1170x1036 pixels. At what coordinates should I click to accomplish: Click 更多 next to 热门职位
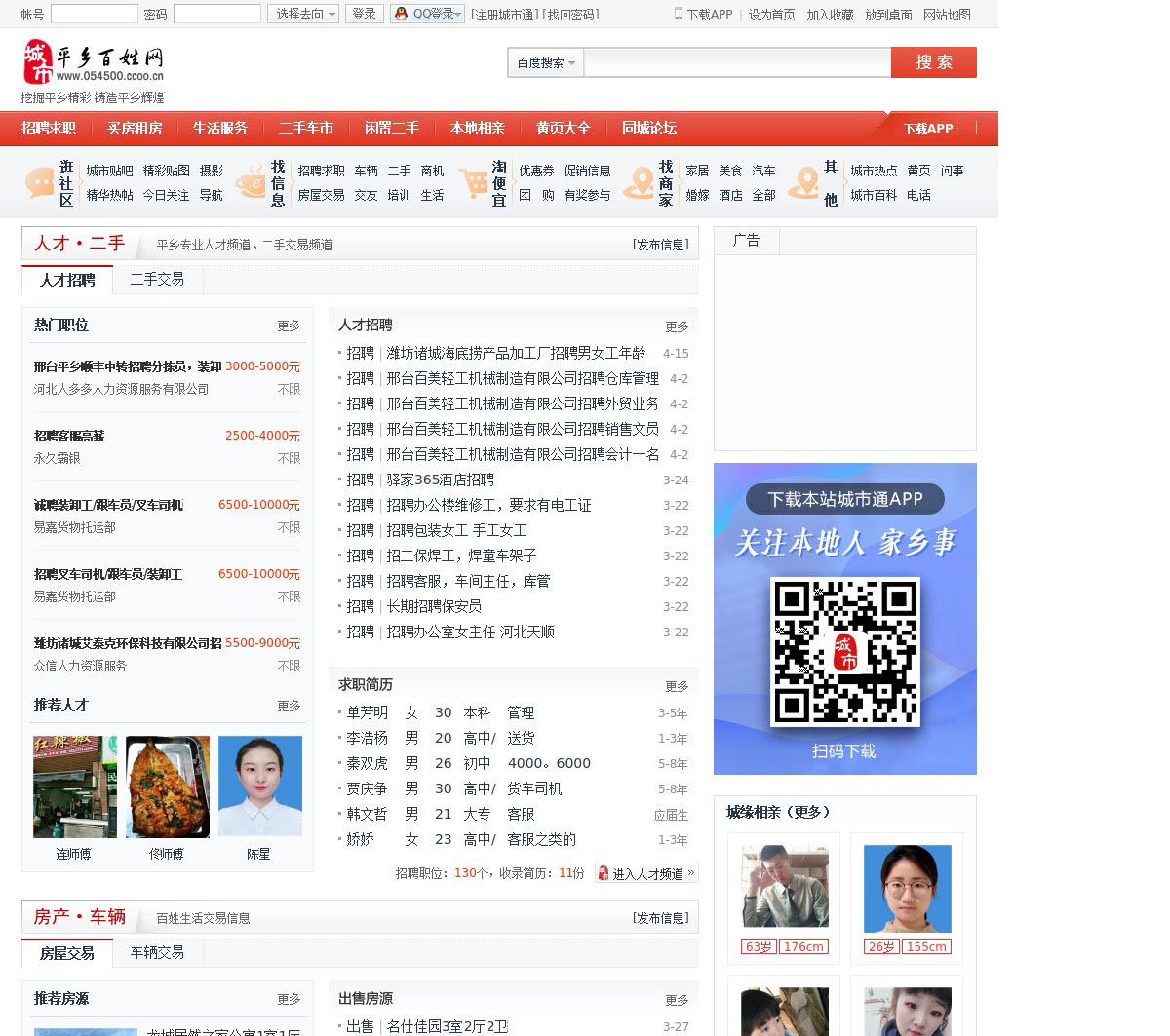pyautogui.click(x=289, y=326)
